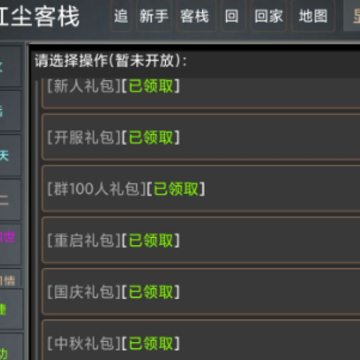The height and width of the screenshot is (360, 360).
Task: Open the 地图 map button
Action: coord(313,16)
